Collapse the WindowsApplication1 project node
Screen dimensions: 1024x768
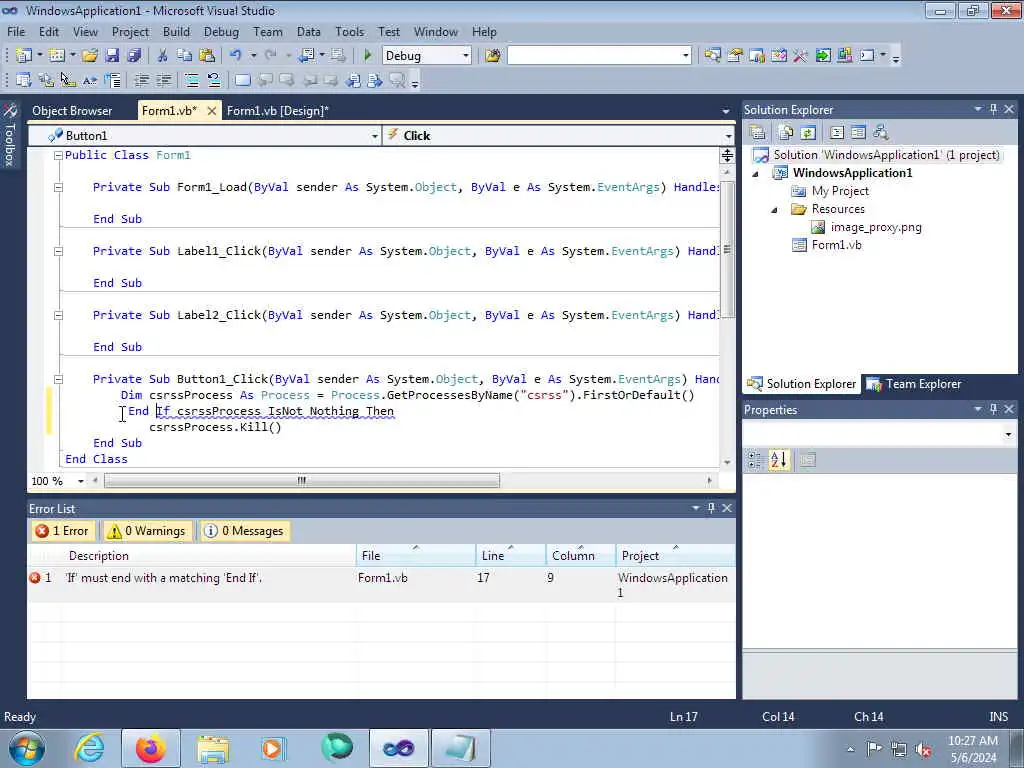[756, 174]
